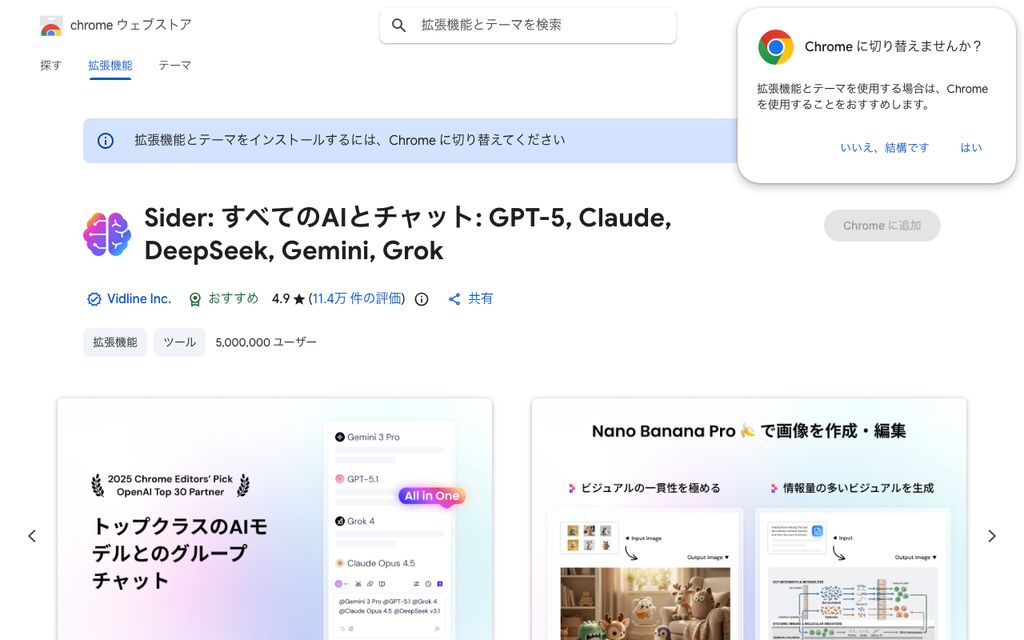Click the 4.9 rating value
Screen dimensions: 1024x640
281,298
